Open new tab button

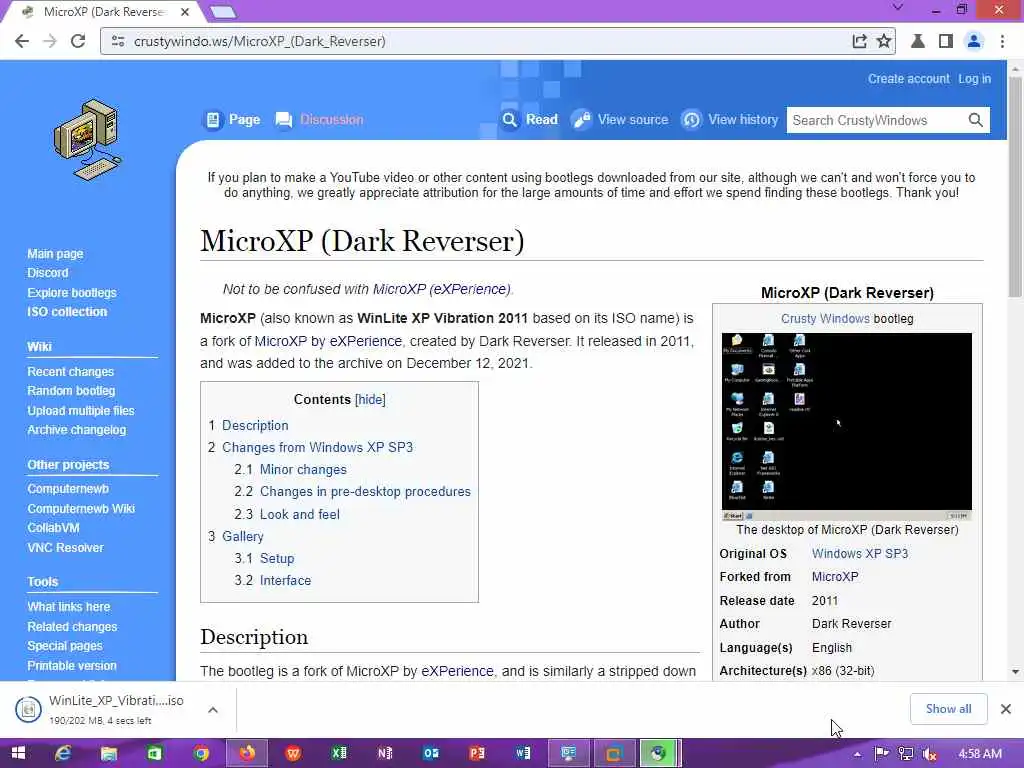tap(223, 12)
